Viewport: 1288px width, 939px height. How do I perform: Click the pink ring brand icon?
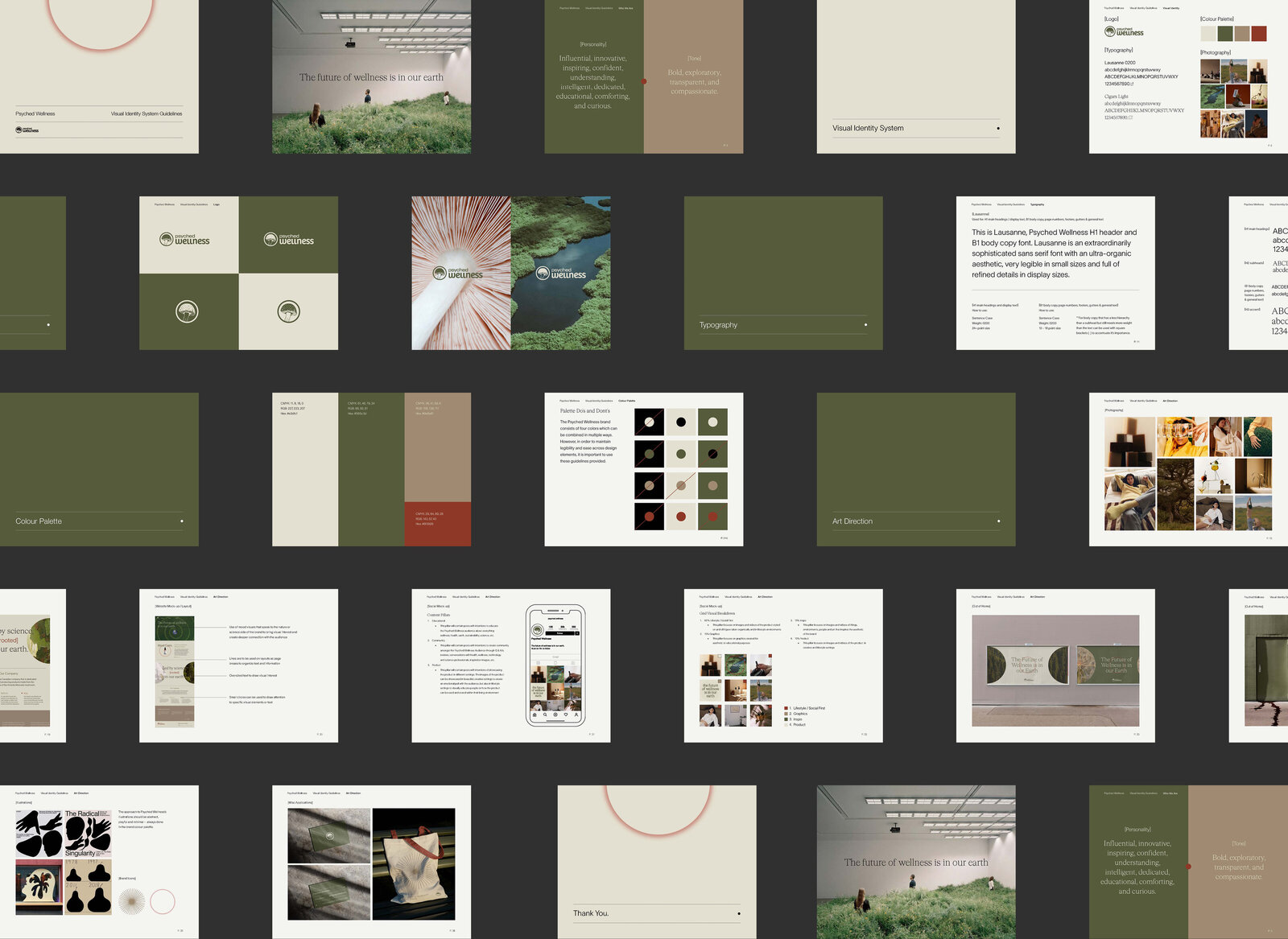pos(163,901)
